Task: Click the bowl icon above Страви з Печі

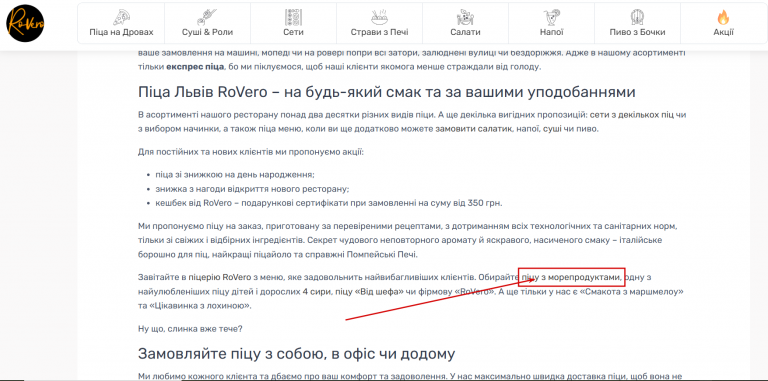Action: [380, 18]
